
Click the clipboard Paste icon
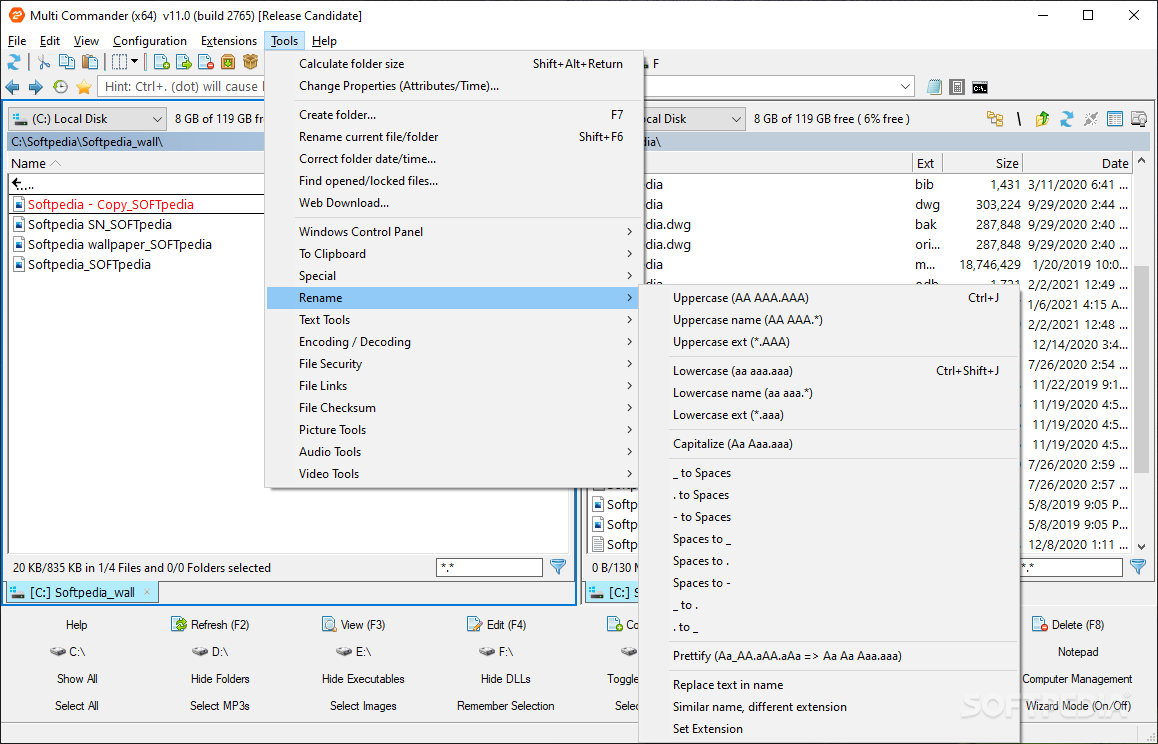(89, 63)
